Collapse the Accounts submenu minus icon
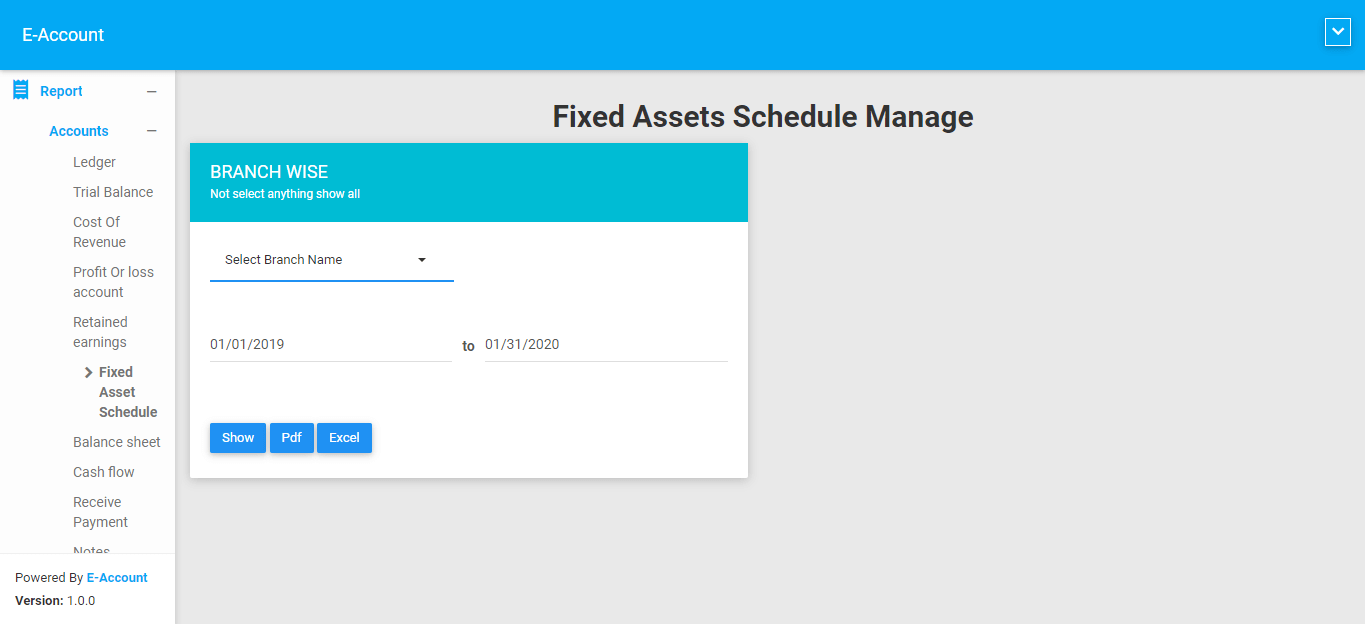 [152, 131]
